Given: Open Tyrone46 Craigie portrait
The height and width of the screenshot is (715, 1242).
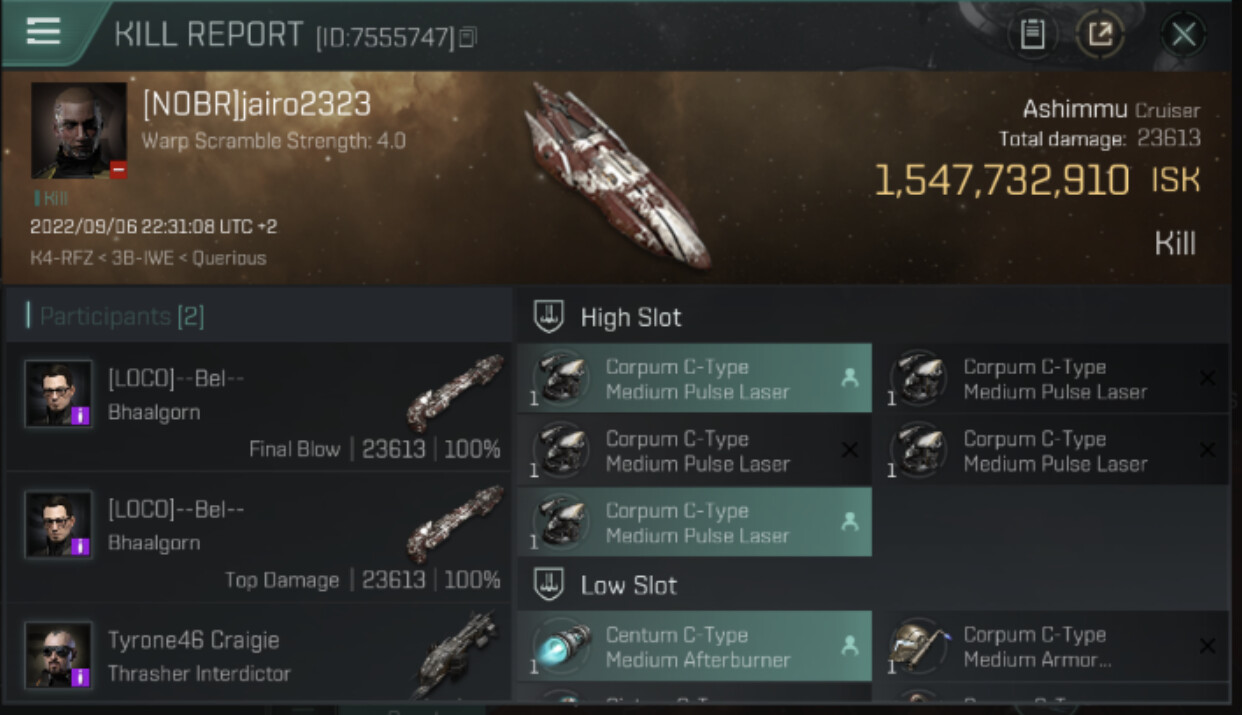Looking at the screenshot, I should [x=59, y=655].
